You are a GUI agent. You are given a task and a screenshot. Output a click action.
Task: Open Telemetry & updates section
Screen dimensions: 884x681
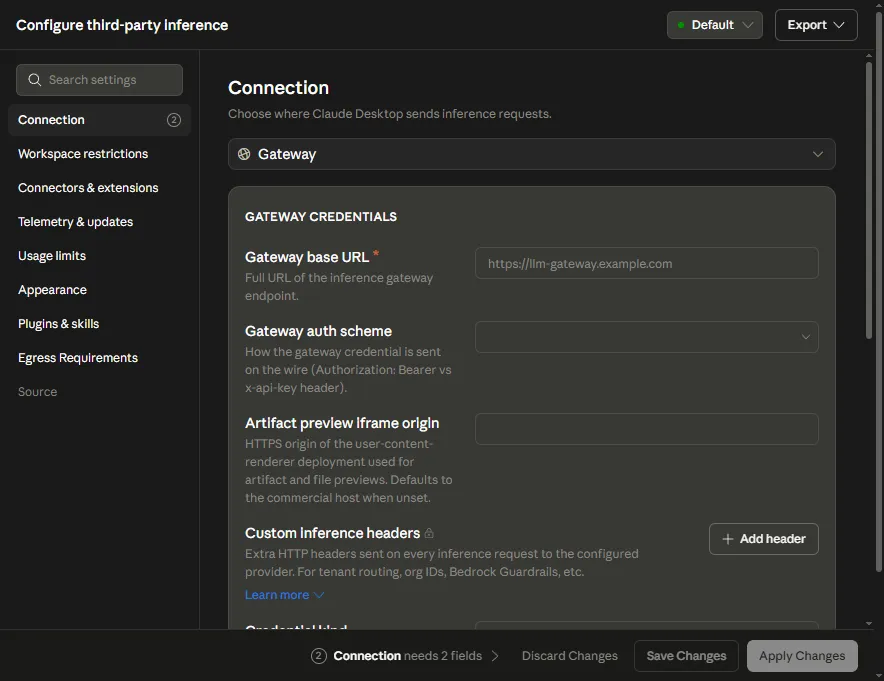(76, 222)
